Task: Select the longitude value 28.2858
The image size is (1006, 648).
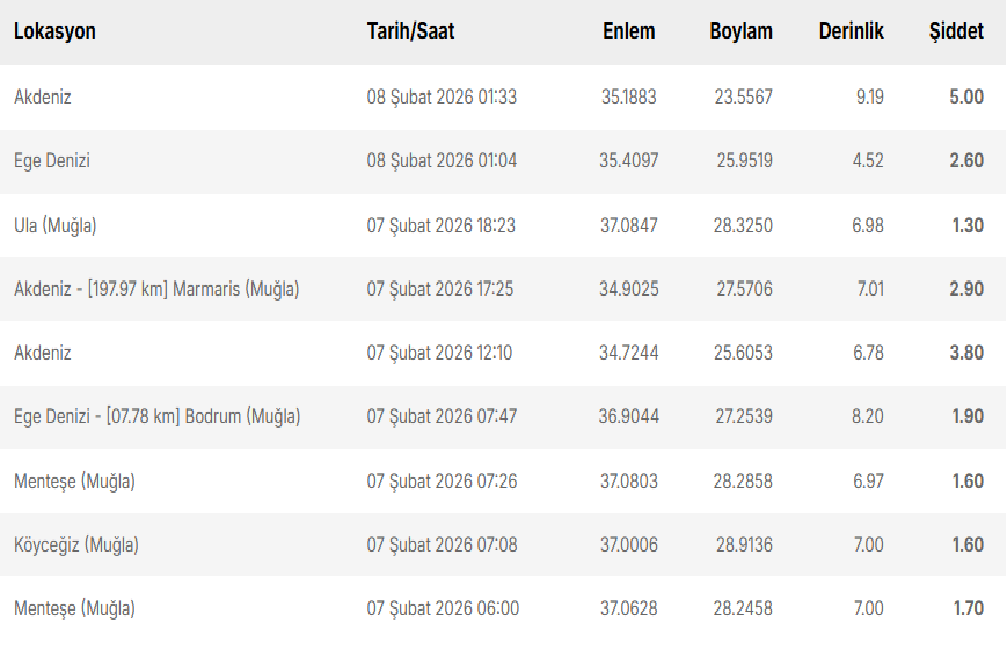Action: pyautogui.click(x=743, y=481)
